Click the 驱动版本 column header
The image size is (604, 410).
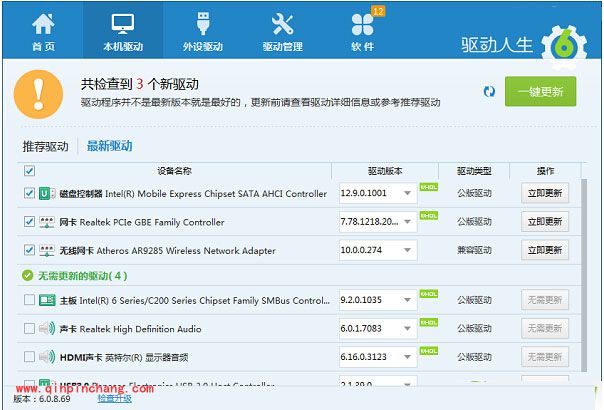pyautogui.click(x=385, y=171)
